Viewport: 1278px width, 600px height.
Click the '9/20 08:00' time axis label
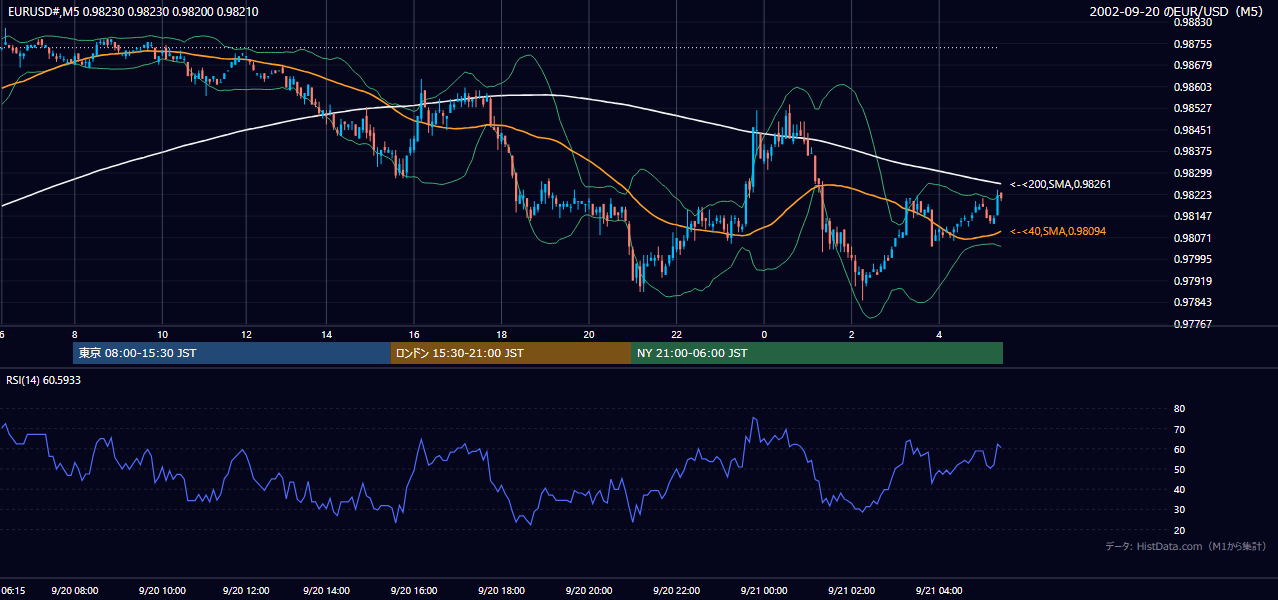tap(75, 591)
